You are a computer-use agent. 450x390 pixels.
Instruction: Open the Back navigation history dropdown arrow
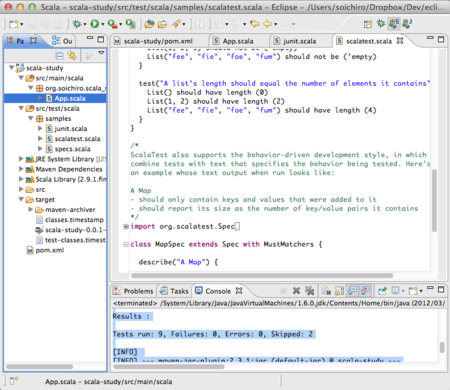pos(275,24)
